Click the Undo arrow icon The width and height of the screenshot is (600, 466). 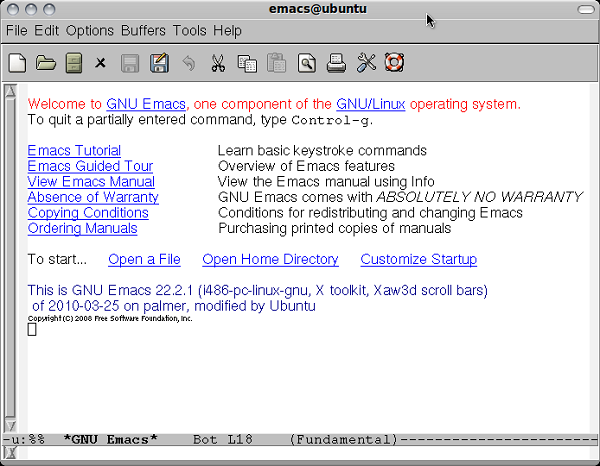[189, 63]
